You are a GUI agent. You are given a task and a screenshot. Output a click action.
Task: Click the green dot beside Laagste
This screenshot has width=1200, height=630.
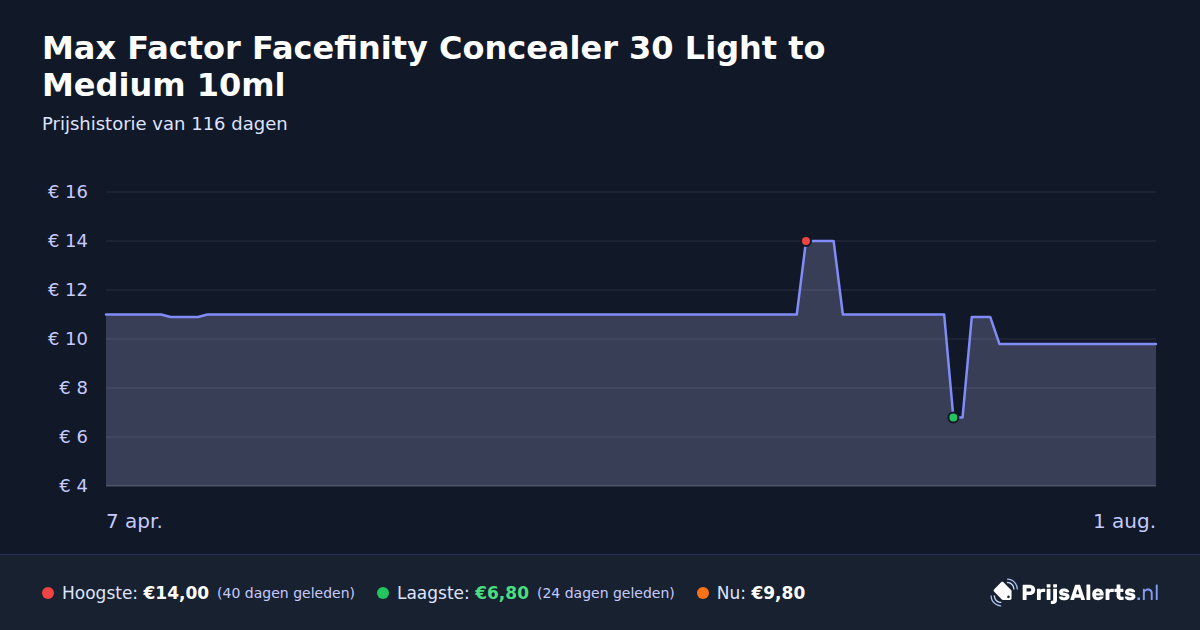383,593
